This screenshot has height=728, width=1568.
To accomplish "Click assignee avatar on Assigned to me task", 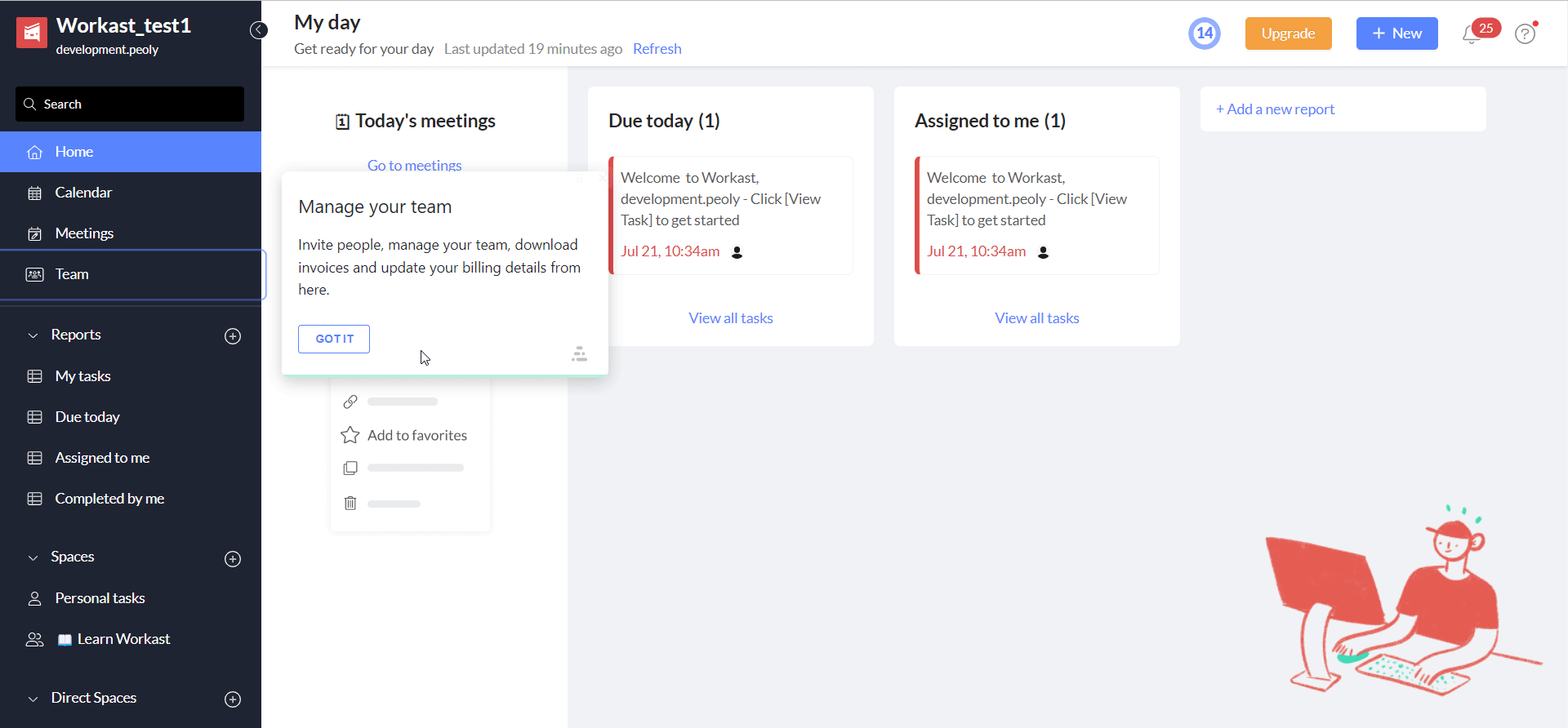I will click(x=1043, y=252).
